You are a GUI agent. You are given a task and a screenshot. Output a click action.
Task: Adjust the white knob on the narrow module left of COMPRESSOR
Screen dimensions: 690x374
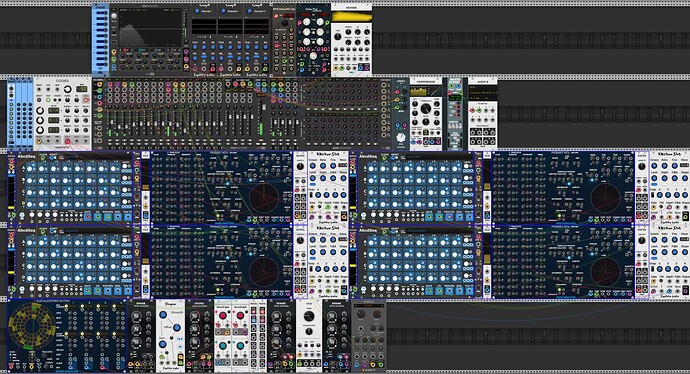(x=400, y=138)
